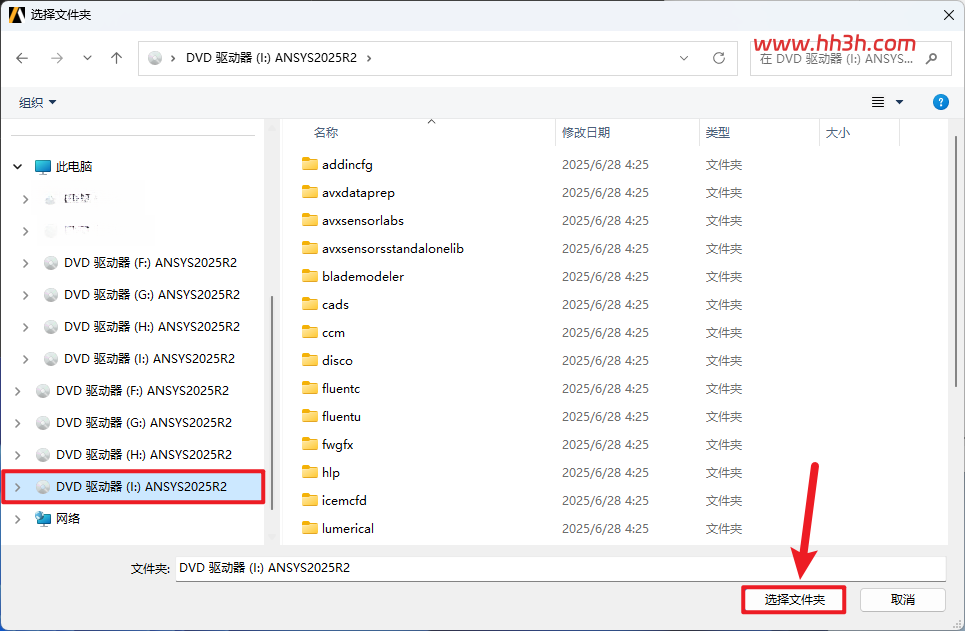965x631 pixels.
Task: Click the cads folder icon
Action: pyautogui.click(x=310, y=304)
